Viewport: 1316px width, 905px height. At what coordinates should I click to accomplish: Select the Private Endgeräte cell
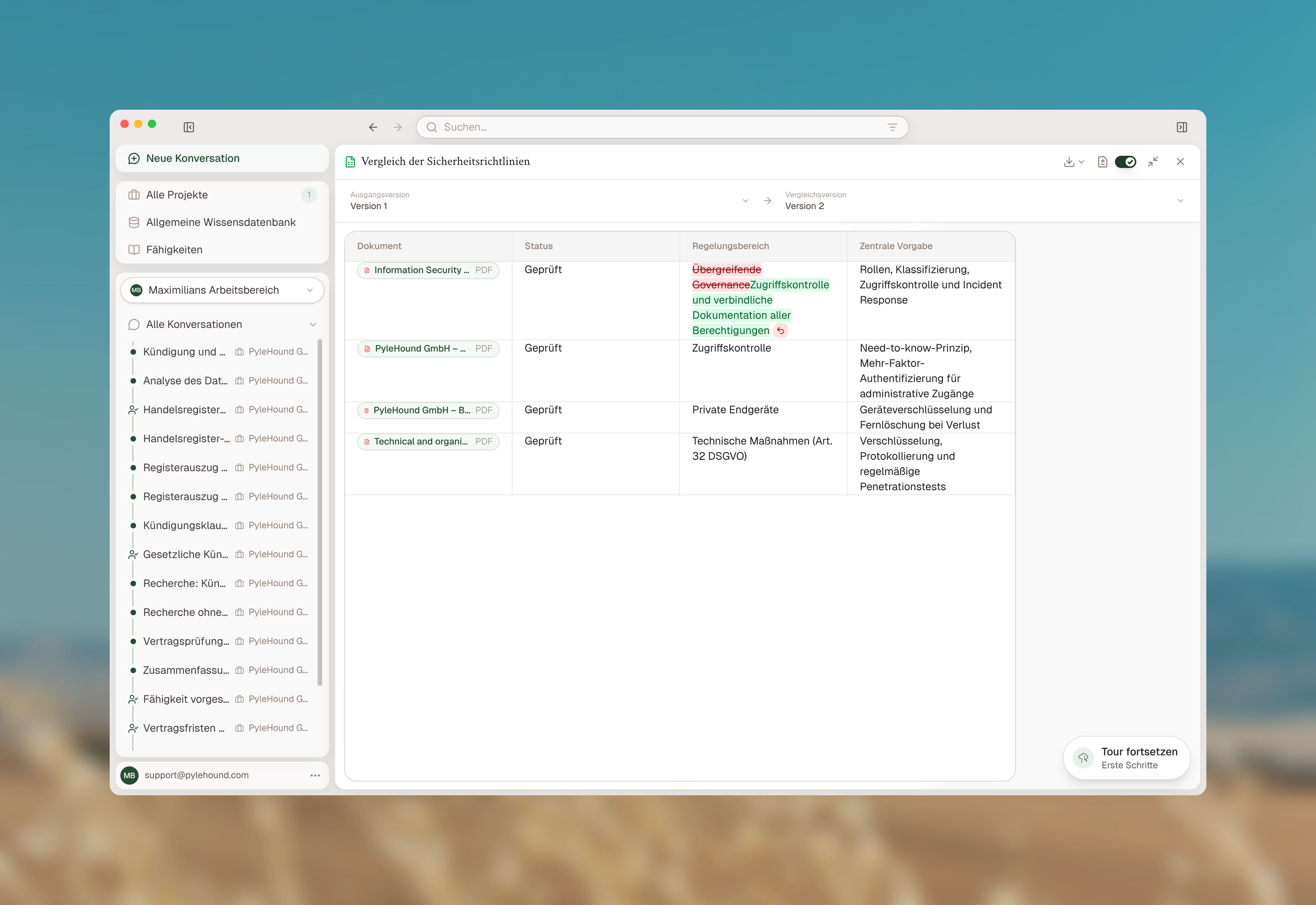(763, 417)
